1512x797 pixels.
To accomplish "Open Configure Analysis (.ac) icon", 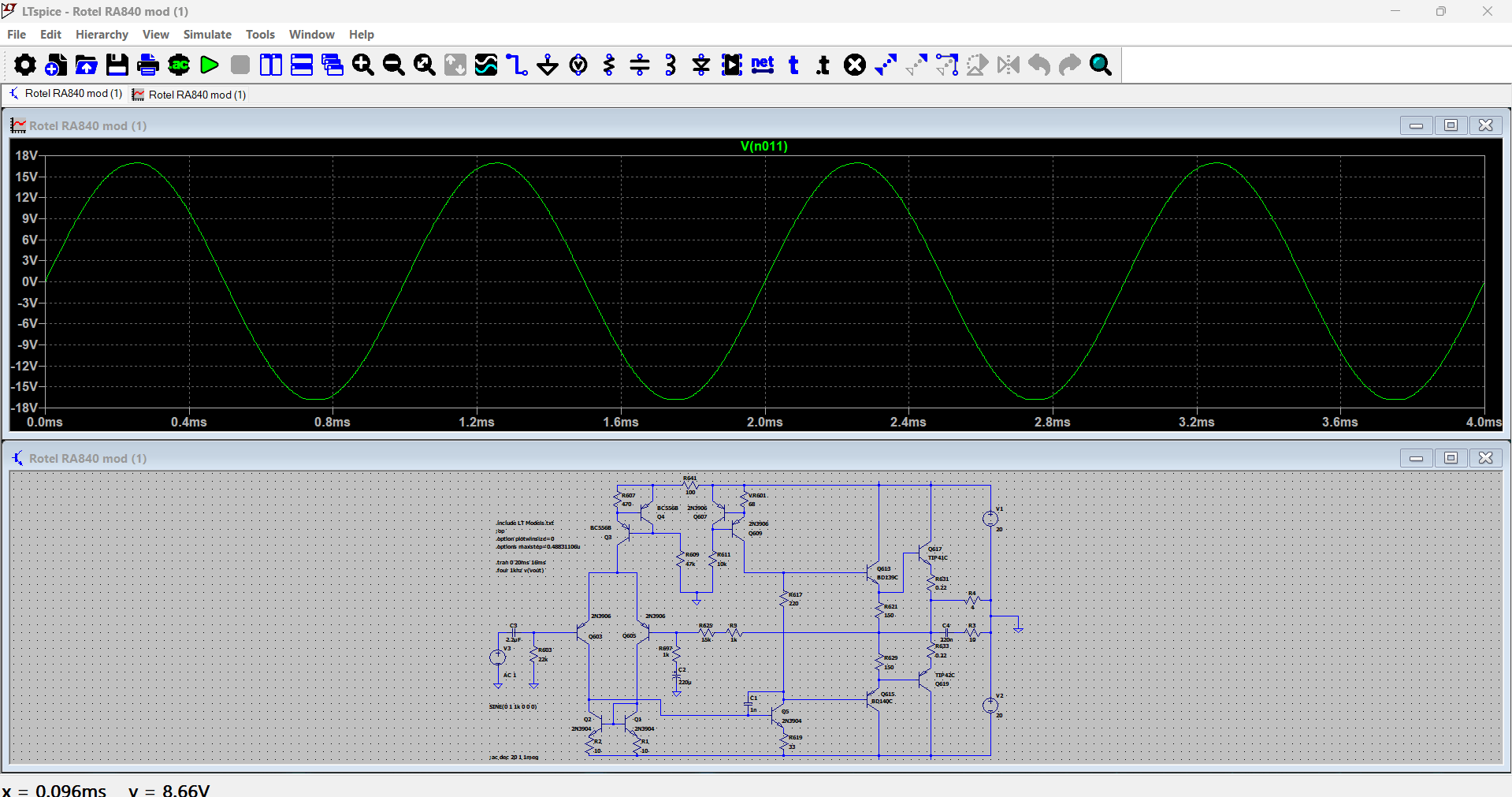I will [x=179, y=65].
